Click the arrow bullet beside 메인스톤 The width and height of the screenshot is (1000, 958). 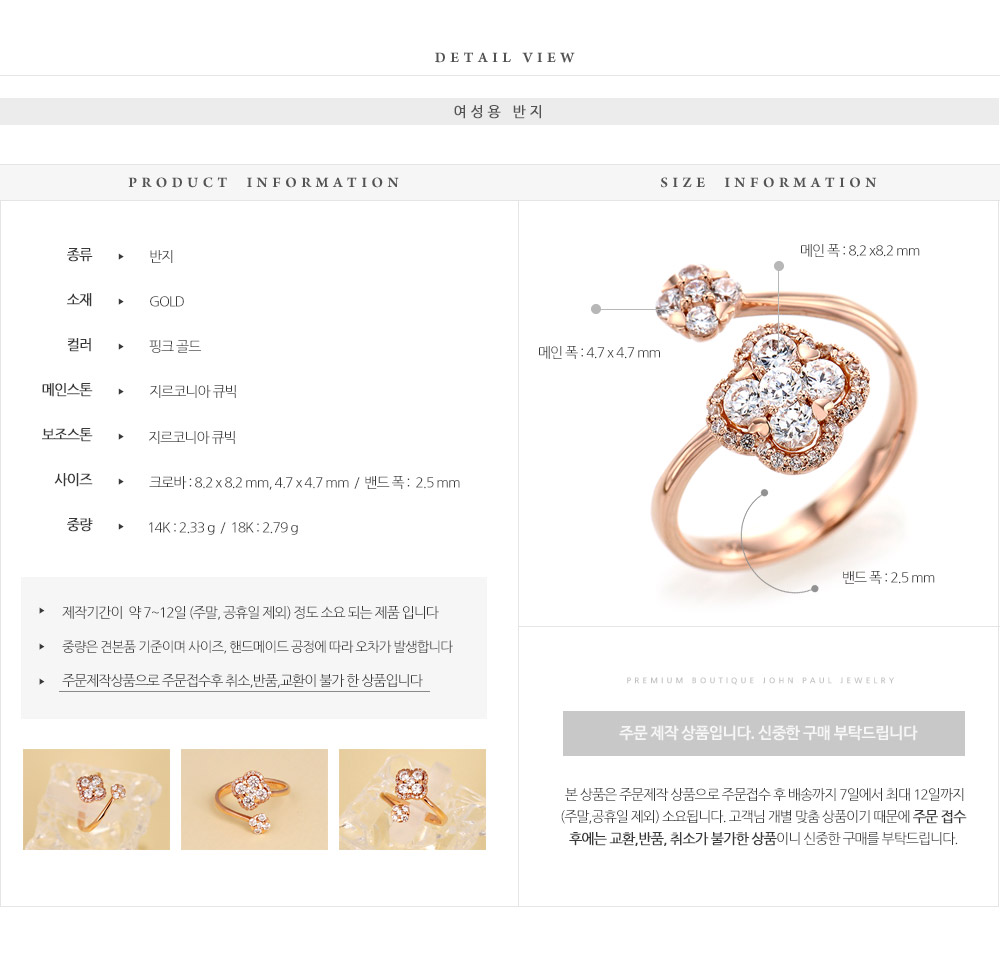point(121,392)
